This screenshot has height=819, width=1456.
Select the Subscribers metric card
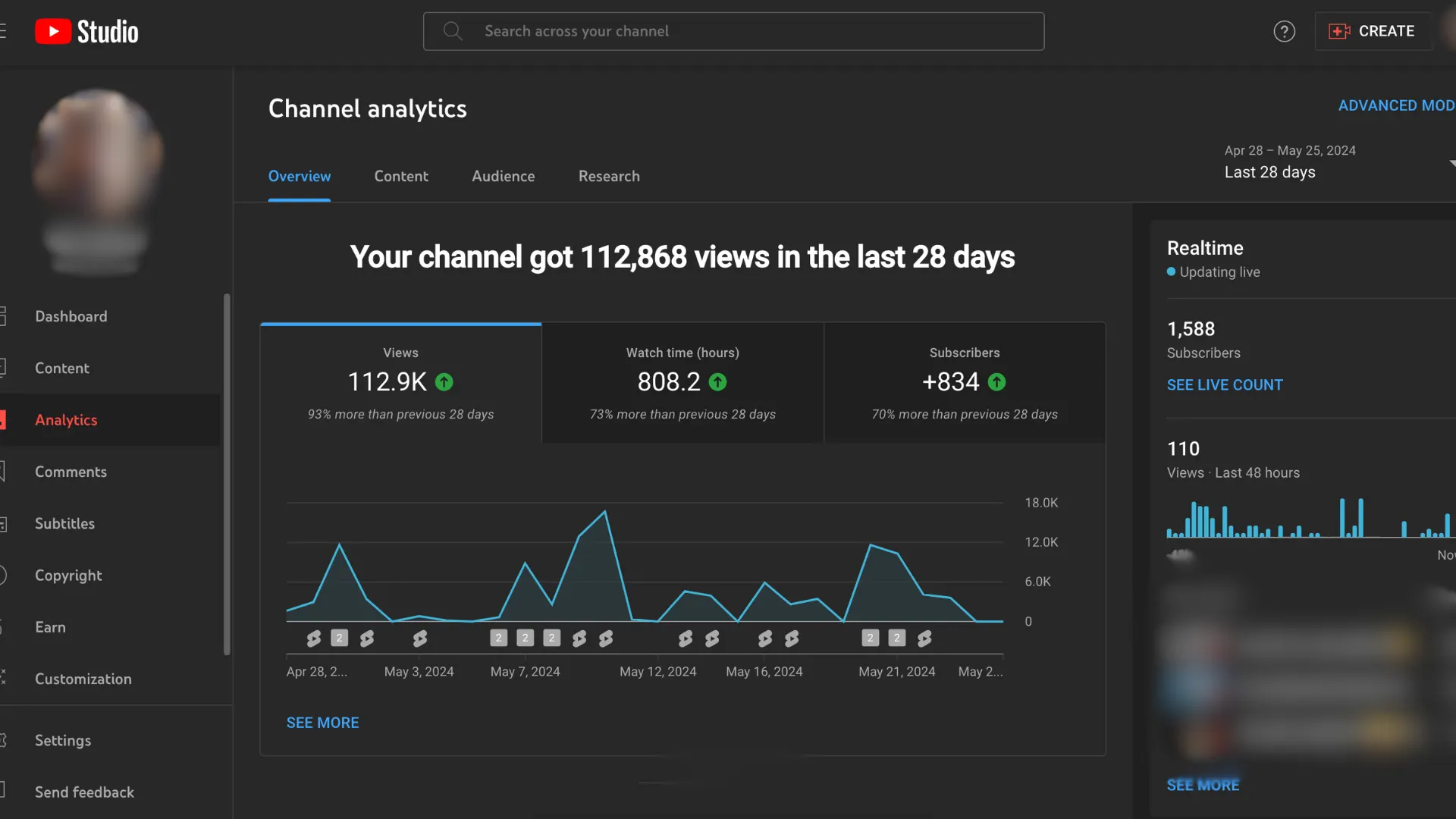point(964,383)
